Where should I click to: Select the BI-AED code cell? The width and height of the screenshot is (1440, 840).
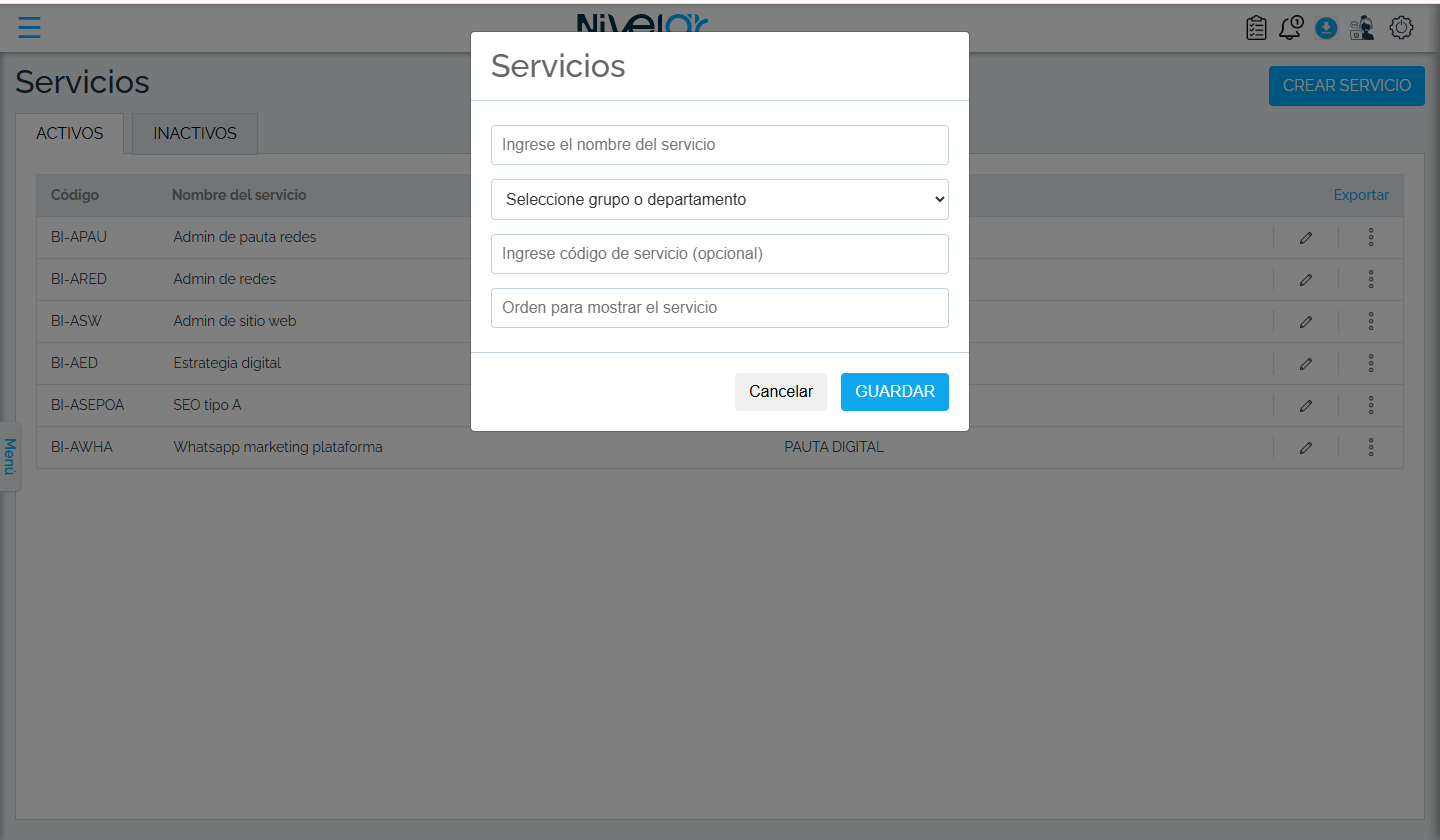pyautogui.click(x=74, y=363)
